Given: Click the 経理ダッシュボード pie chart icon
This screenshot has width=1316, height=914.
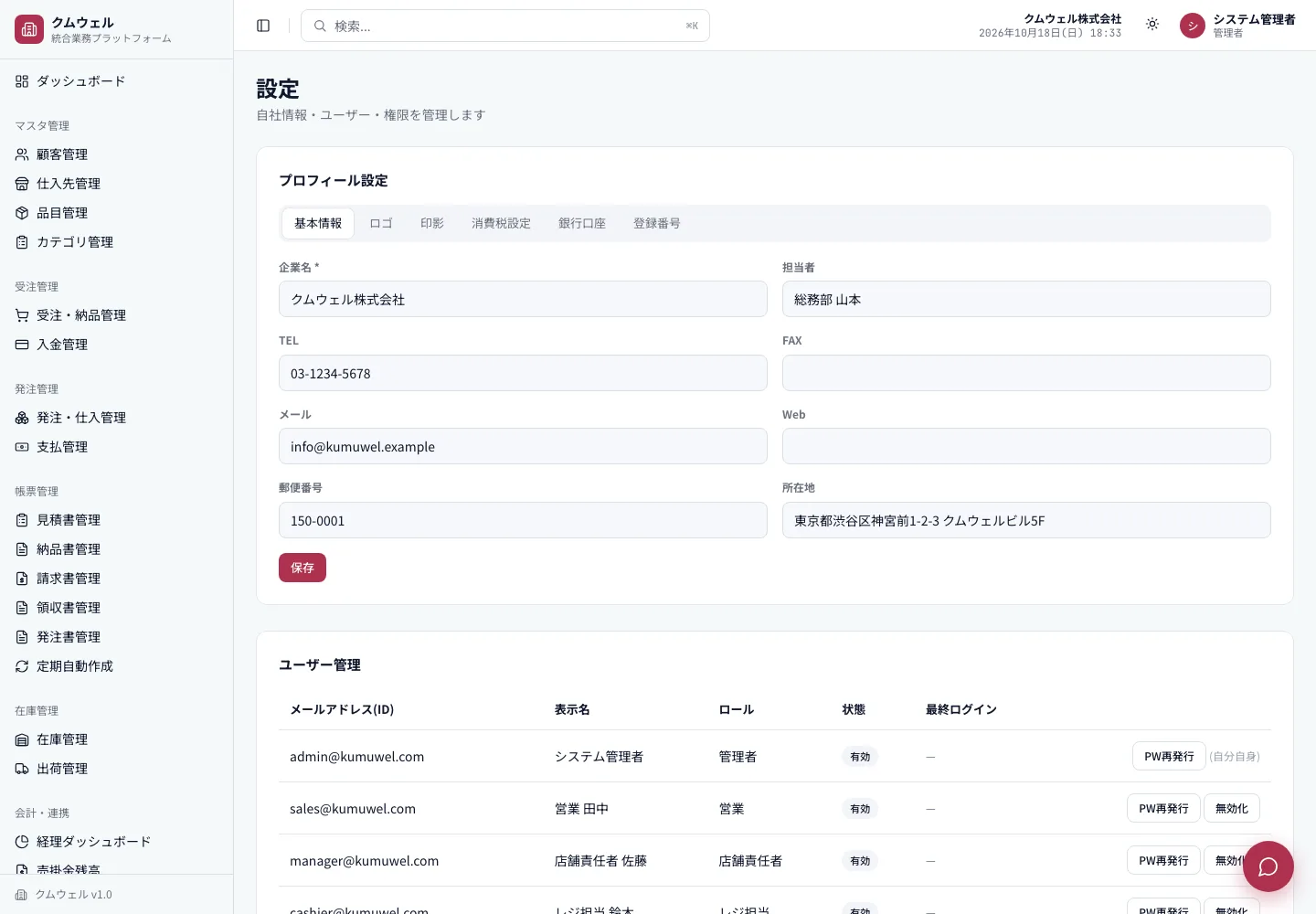Looking at the screenshot, I should click(22, 842).
